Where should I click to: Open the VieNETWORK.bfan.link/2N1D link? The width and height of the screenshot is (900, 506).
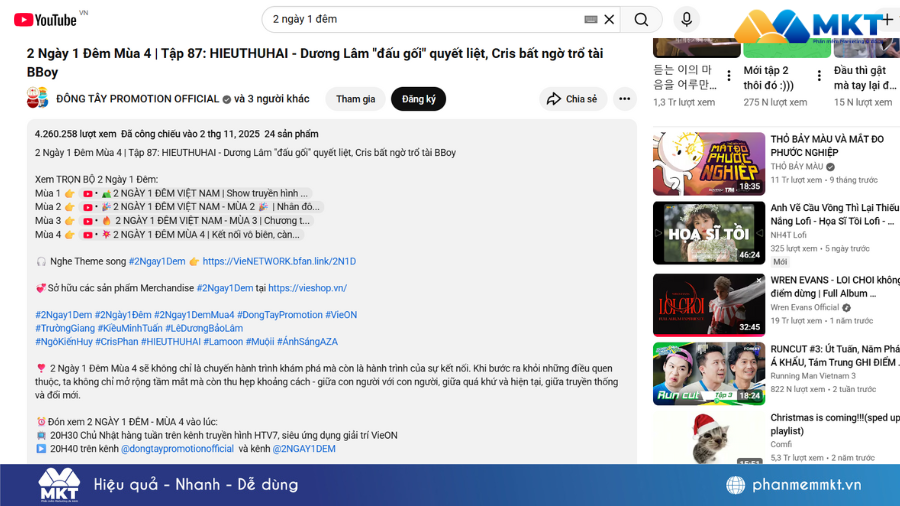[279, 261]
